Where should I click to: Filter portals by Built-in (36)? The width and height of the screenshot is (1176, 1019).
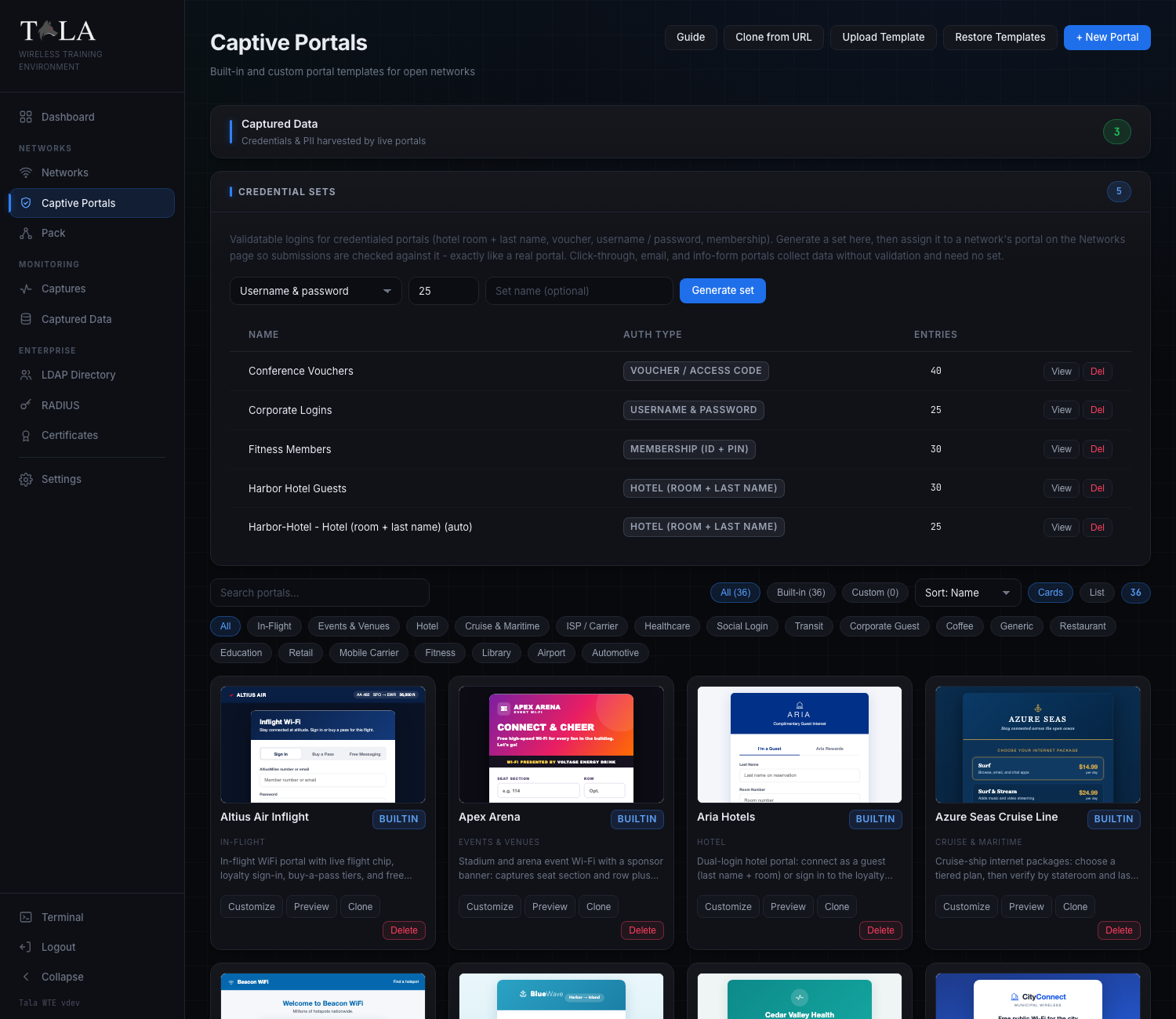(801, 593)
